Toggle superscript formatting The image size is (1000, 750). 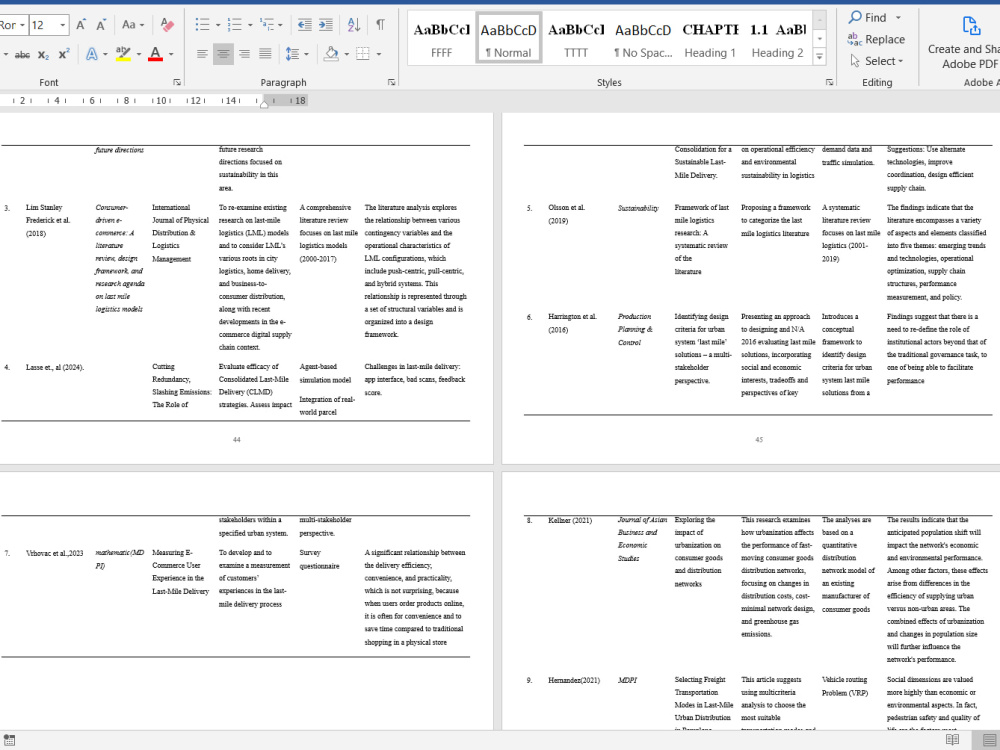coord(63,54)
